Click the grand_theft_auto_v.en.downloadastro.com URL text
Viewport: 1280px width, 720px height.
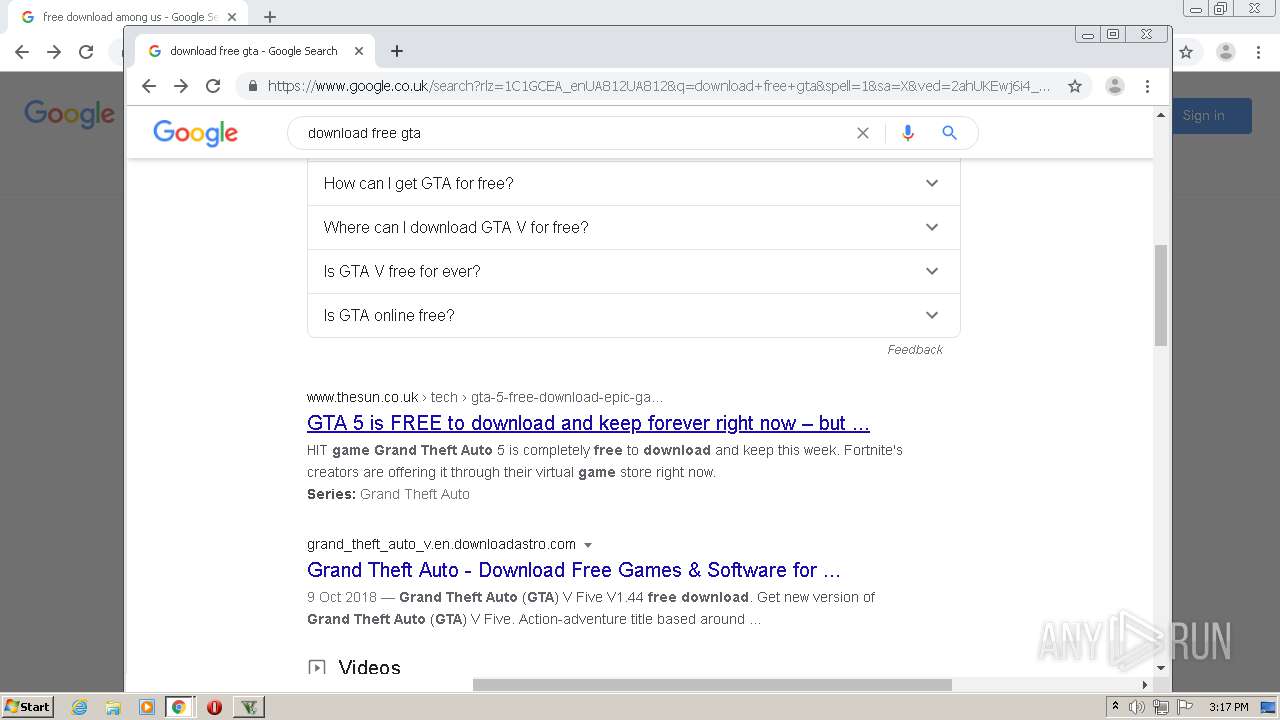(x=441, y=544)
